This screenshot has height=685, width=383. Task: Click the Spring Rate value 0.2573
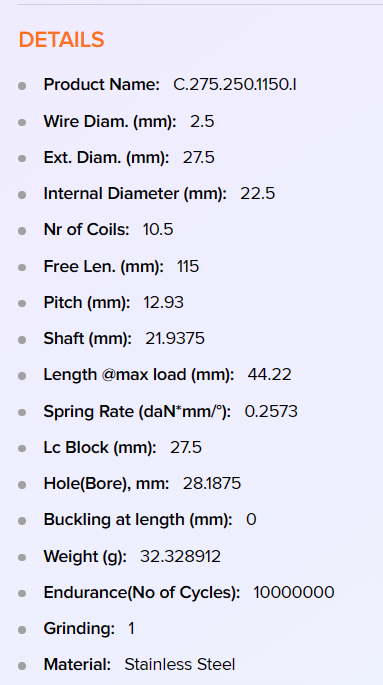pos(271,411)
